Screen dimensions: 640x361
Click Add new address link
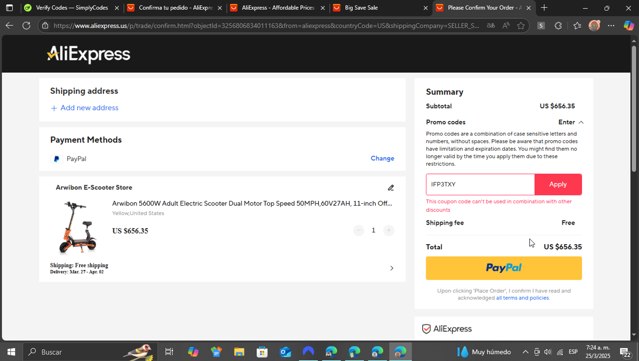[x=84, y=108]
